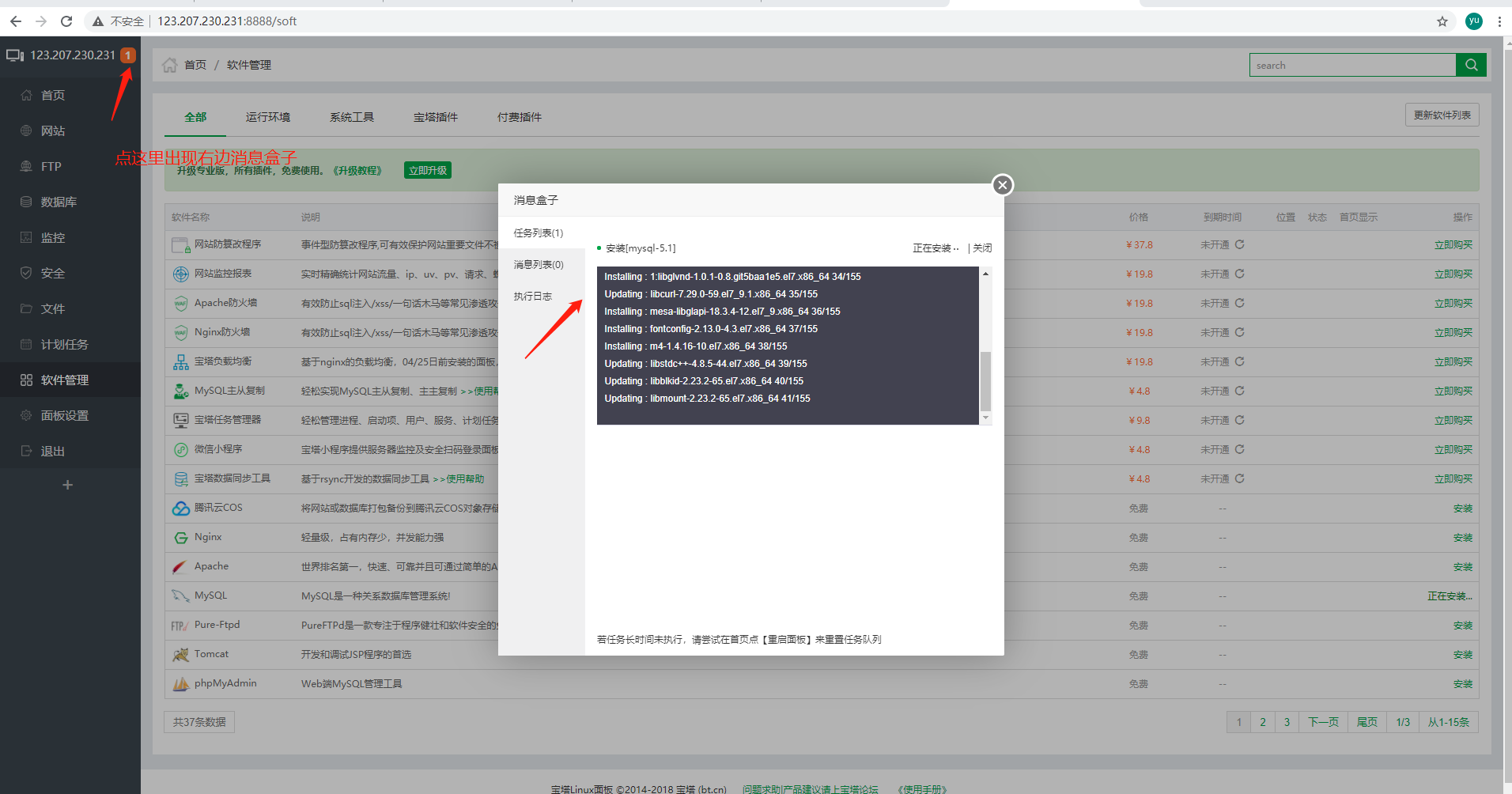Click the 网站防篡改程序 icon
This screenshot has height=794, width=1512.
pyautogui.click(x=181, y=245)
